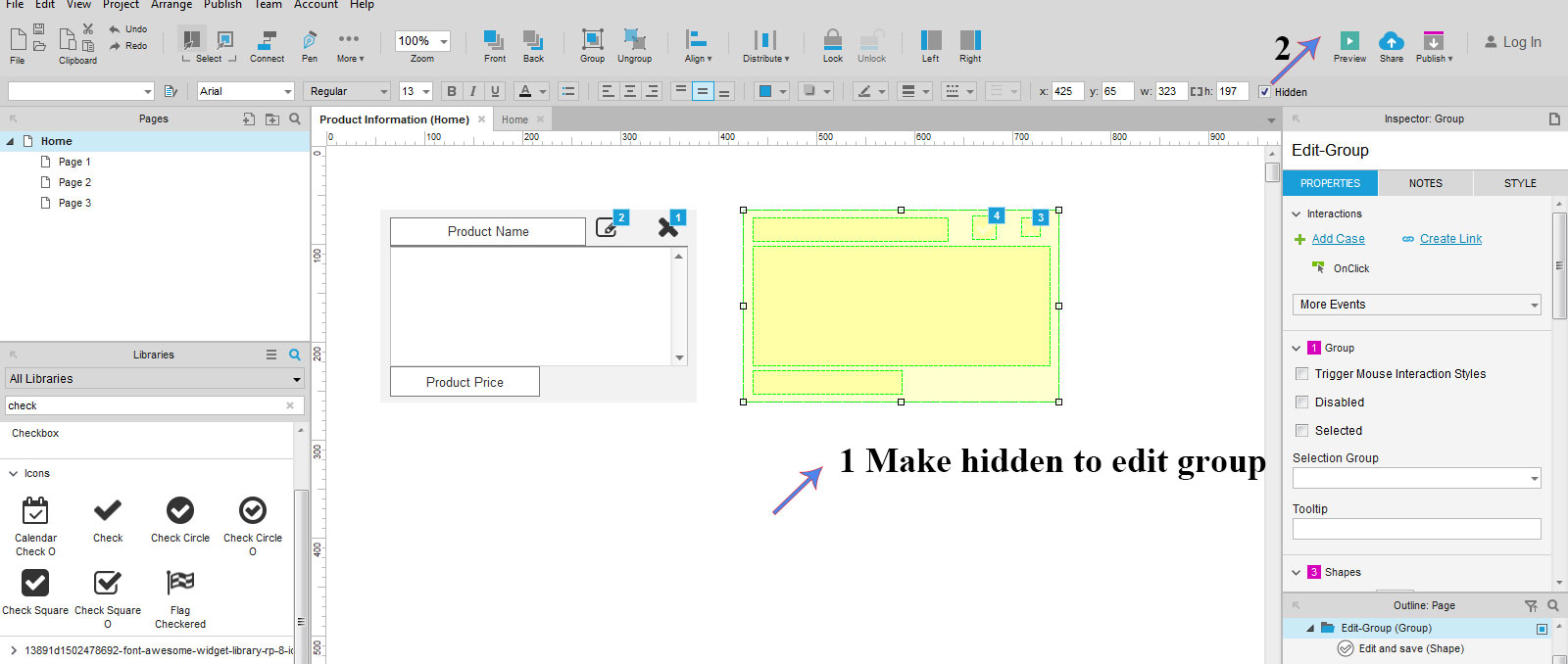Search pages using magnifier icon
1568x664 pixels.
295,119
